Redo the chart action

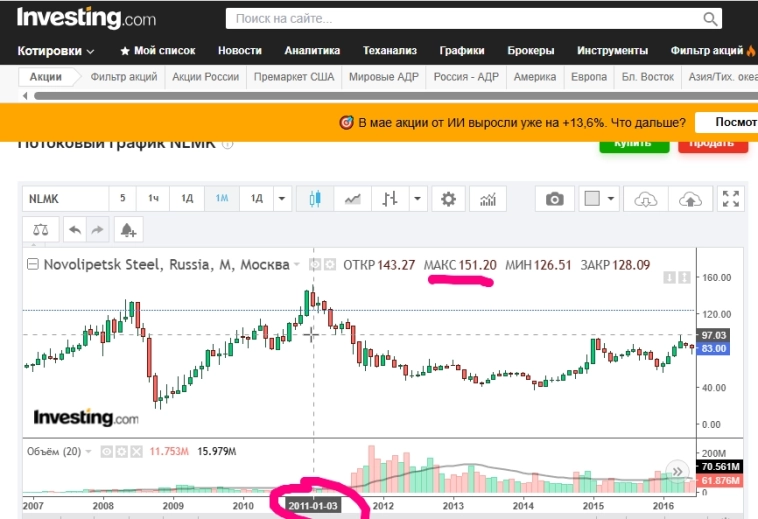click(97, 230)
